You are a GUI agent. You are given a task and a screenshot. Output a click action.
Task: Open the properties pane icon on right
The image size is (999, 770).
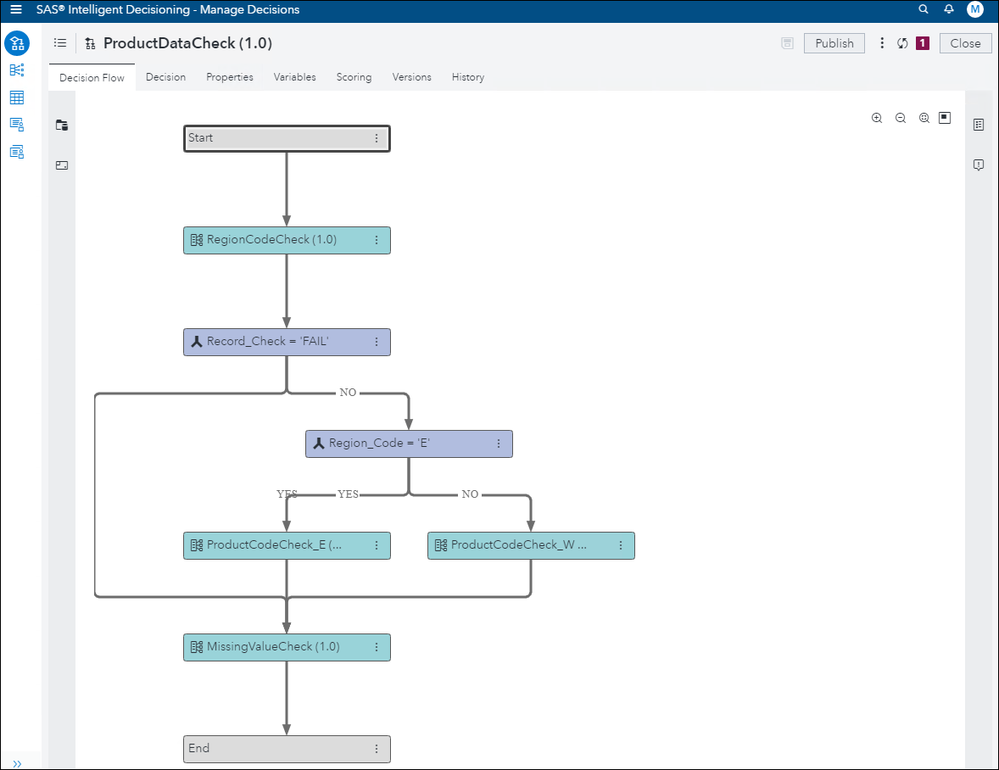tap(979, 125)
